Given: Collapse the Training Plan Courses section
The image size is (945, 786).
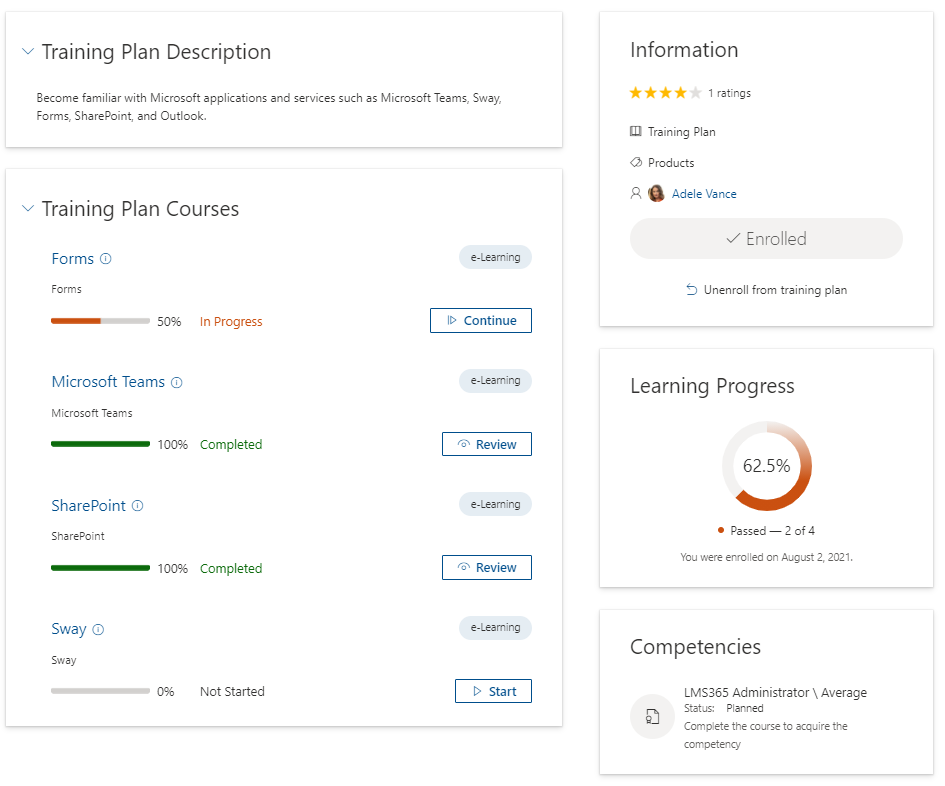Looking at the screenshot, I should coord(27,210).
